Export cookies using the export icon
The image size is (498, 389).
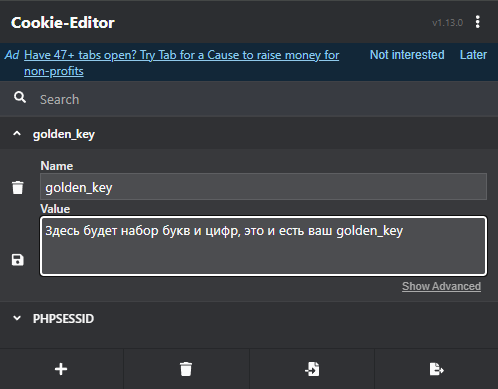(436, 369)
